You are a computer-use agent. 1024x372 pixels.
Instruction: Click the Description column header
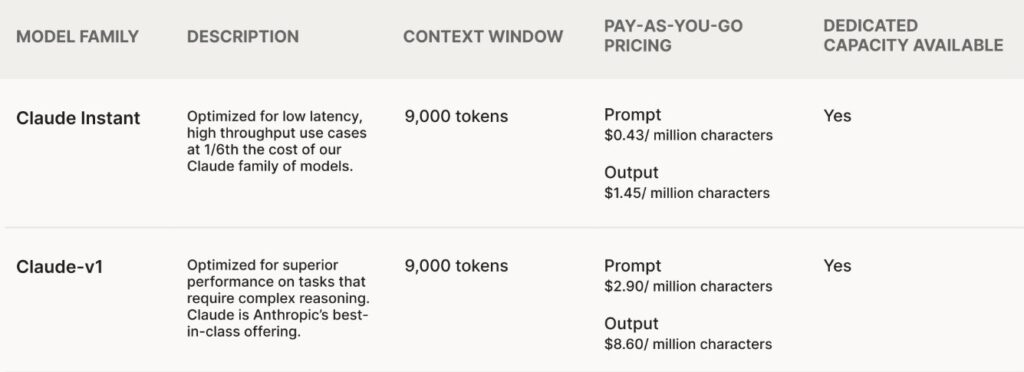point(243,37)
